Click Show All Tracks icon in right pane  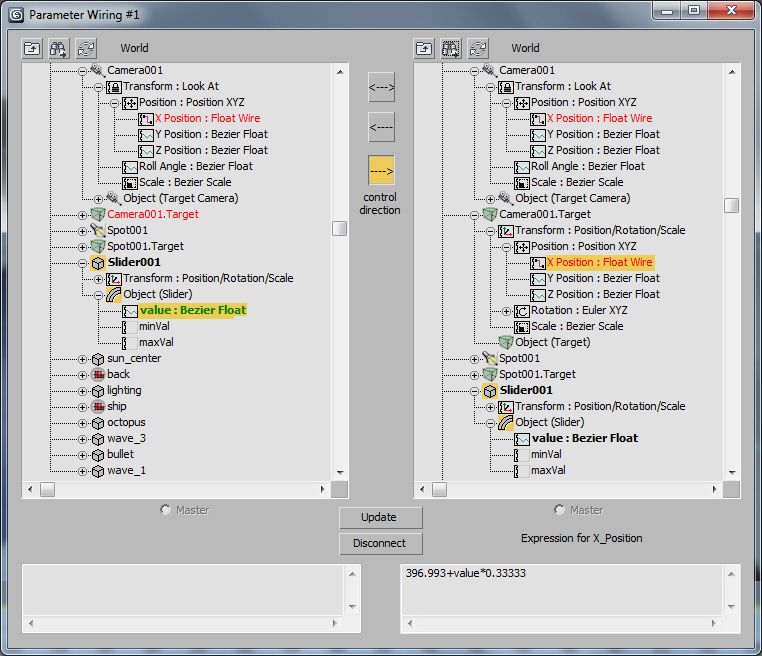coord(424,48)
